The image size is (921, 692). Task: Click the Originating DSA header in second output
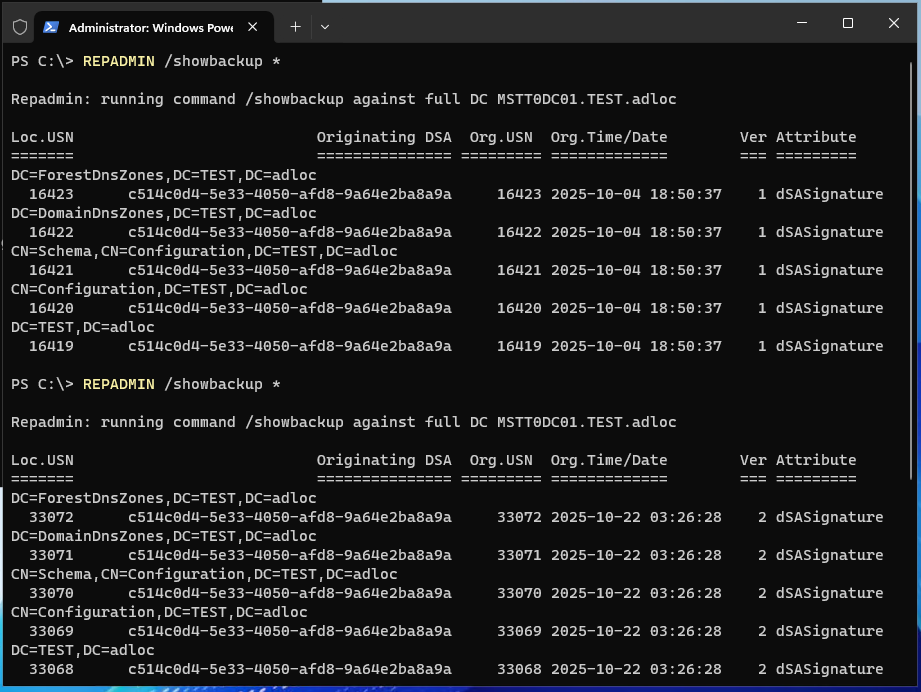[384, 460]
